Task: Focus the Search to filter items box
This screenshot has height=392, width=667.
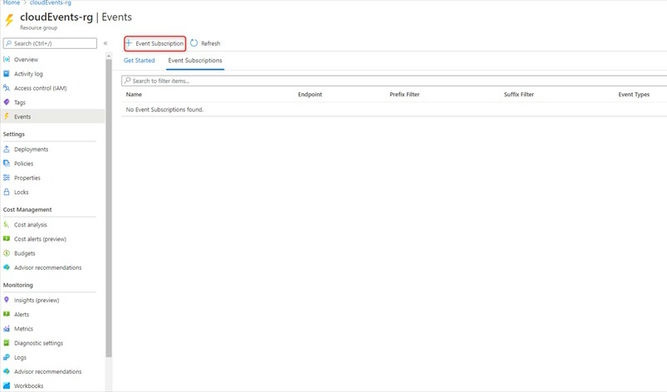Action: coord(394,81)
